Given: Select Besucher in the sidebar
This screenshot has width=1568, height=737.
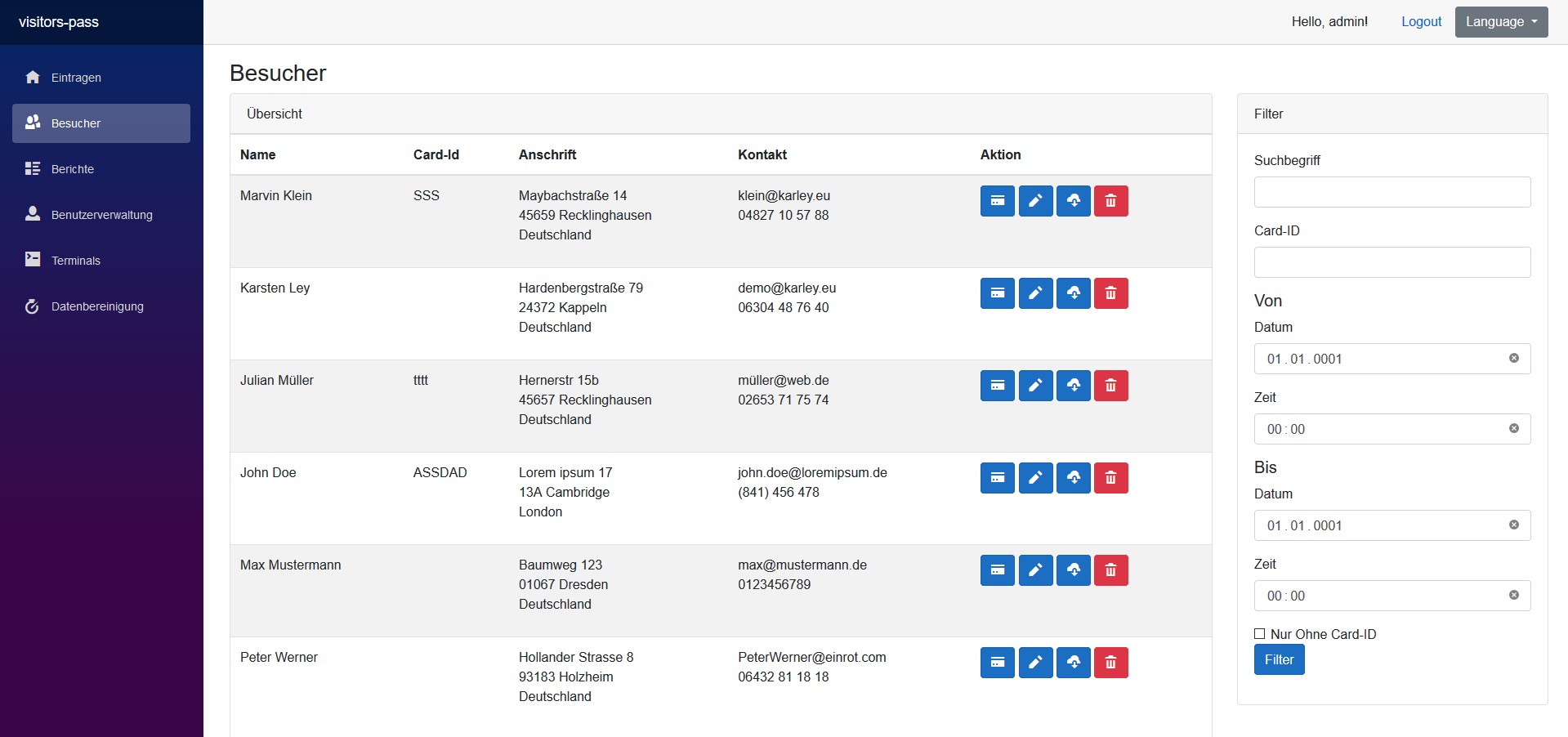Looking at the screenshot, I should [101, 123].
